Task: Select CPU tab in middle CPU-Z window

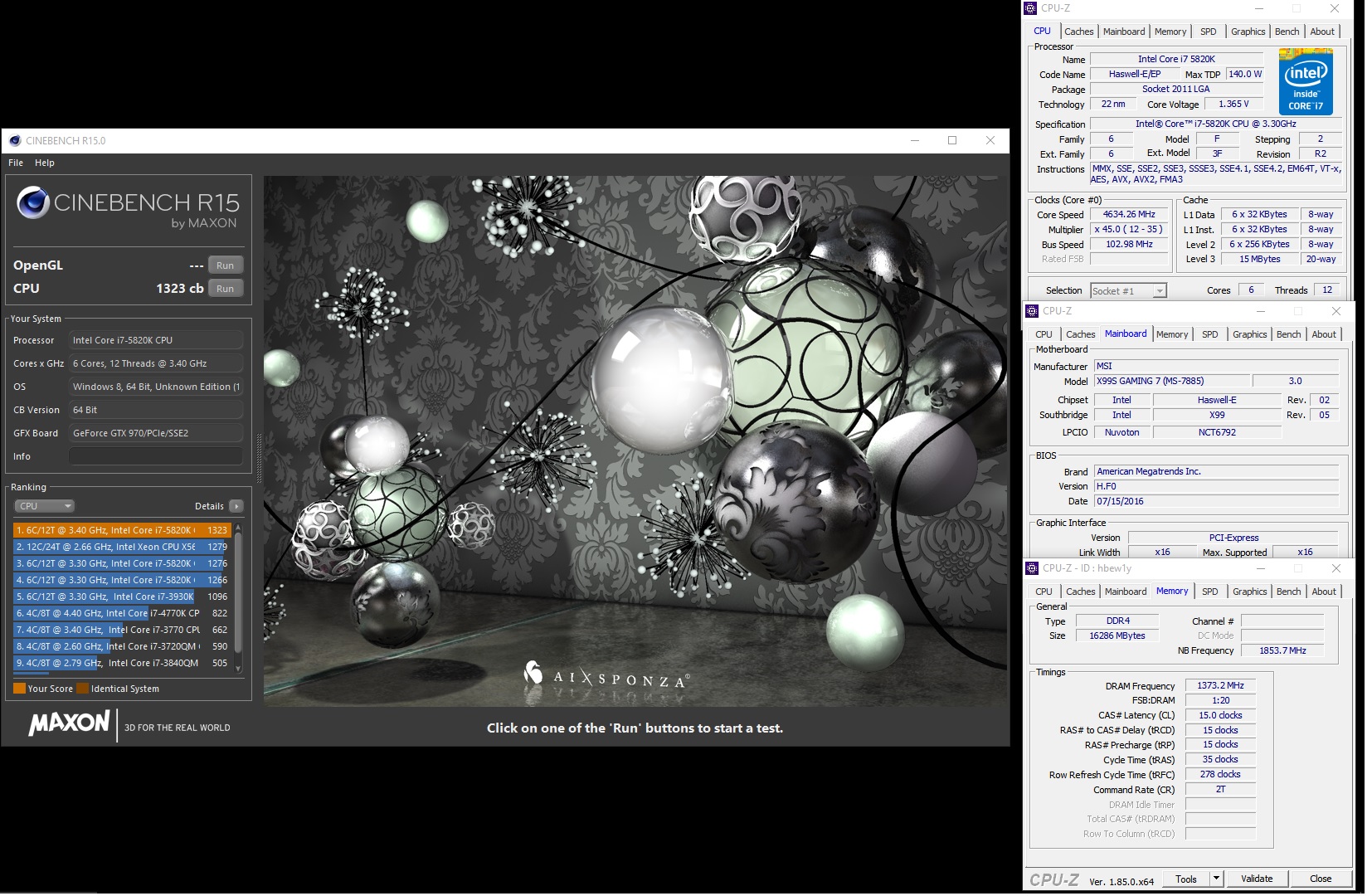Action: tap(1044, 334)
